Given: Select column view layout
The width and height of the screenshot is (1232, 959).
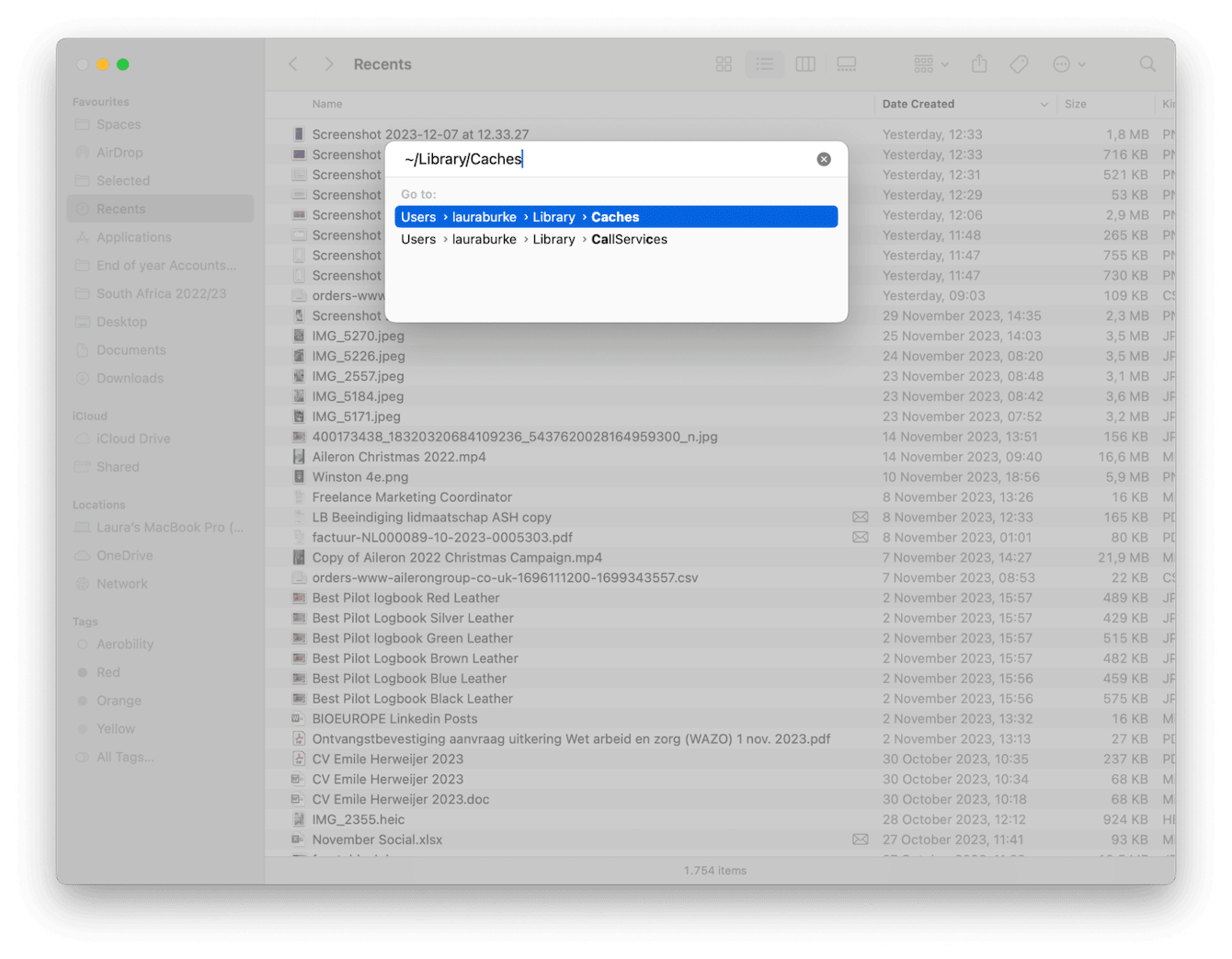Looking at the screenshot, I should pos(805,63).
